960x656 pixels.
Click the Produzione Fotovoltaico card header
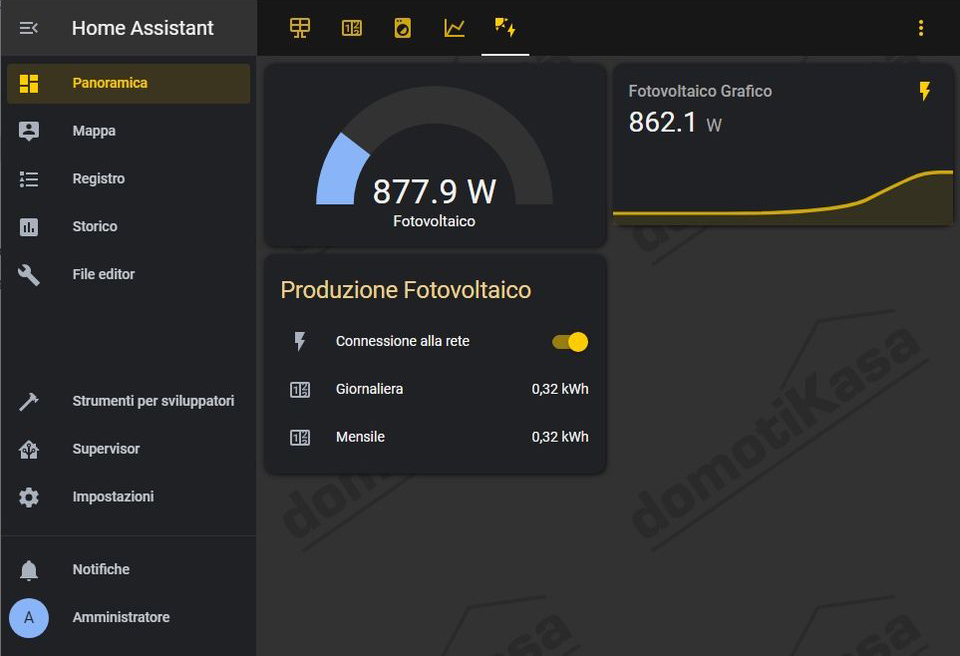click(405, 290)
